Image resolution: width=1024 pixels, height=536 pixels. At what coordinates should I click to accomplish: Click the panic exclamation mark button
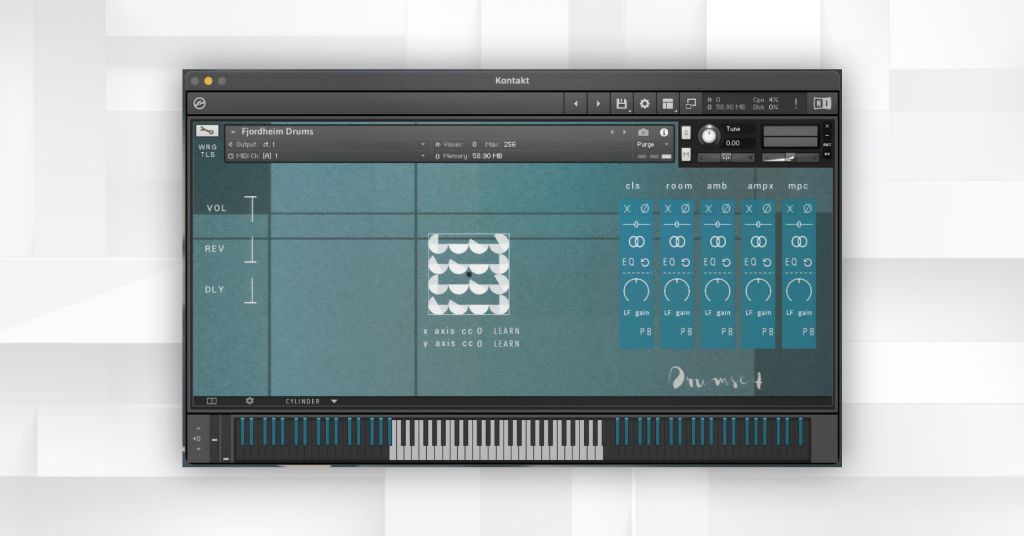coord(795,103)
